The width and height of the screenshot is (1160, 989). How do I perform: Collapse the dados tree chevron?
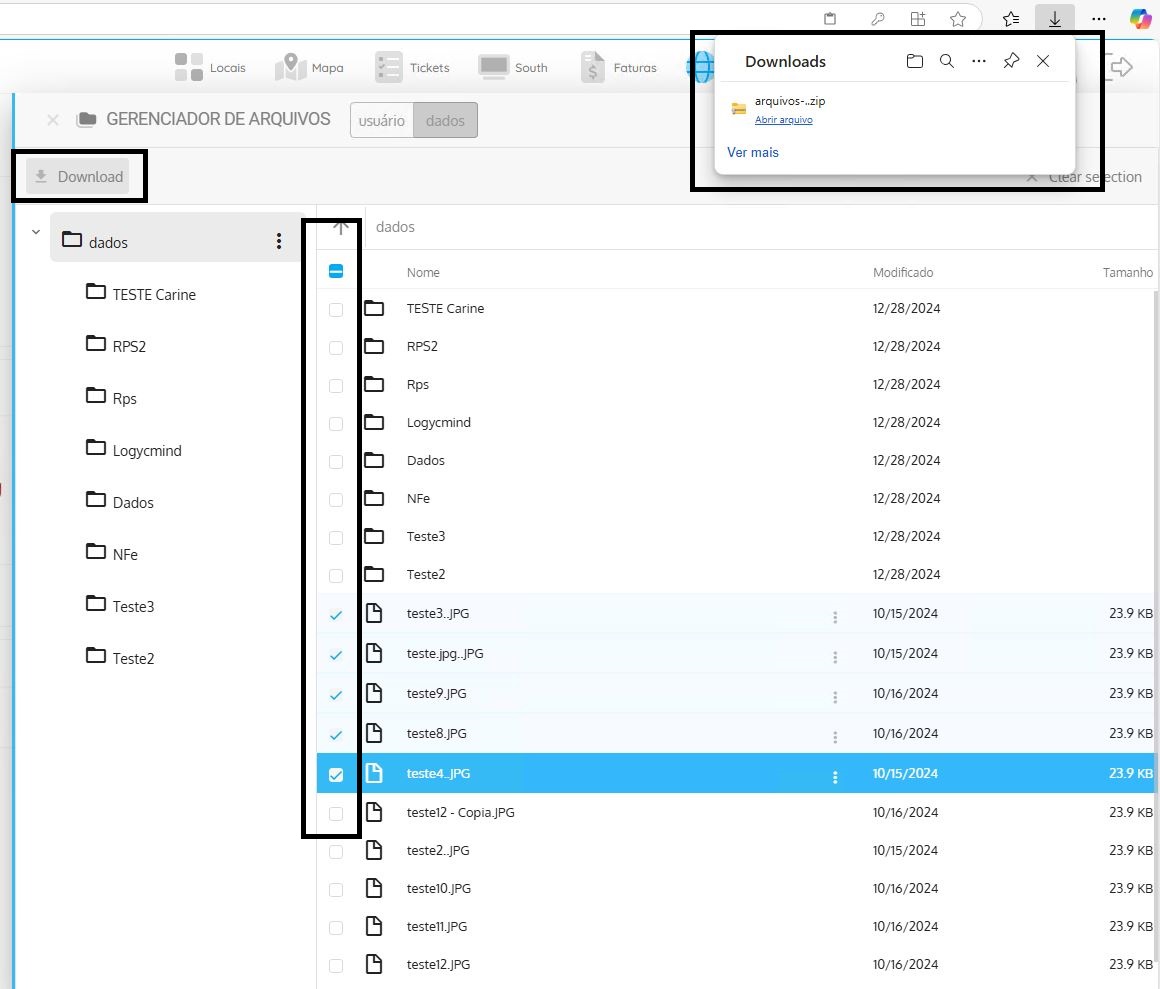tap(36, 232)
